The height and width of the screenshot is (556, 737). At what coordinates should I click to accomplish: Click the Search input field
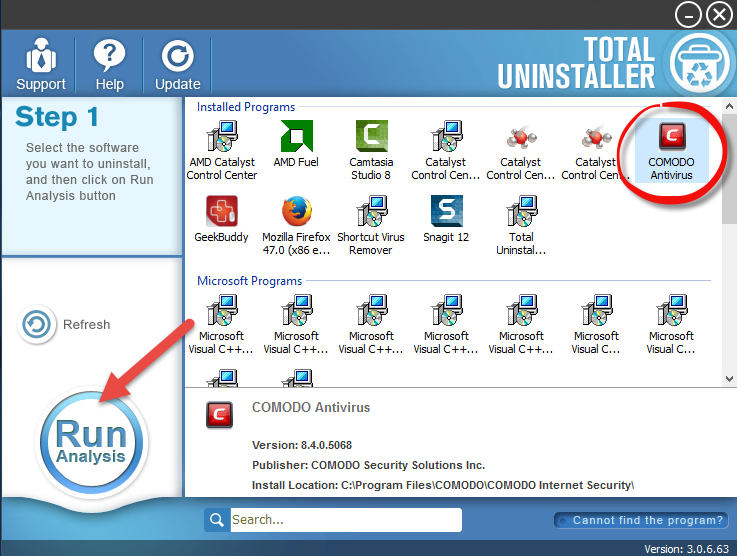345,519
